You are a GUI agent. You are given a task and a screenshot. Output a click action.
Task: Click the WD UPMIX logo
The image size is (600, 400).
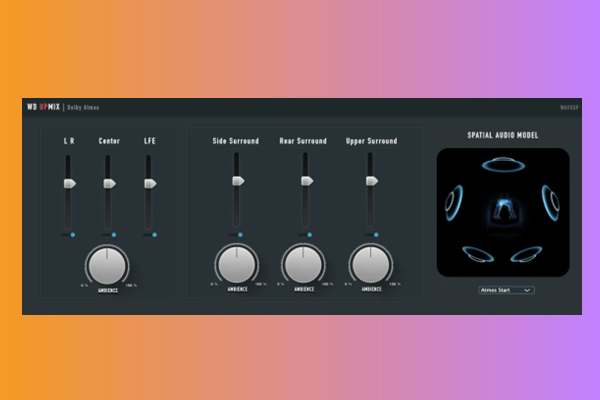pyautogui.click(x=44, y=107)
